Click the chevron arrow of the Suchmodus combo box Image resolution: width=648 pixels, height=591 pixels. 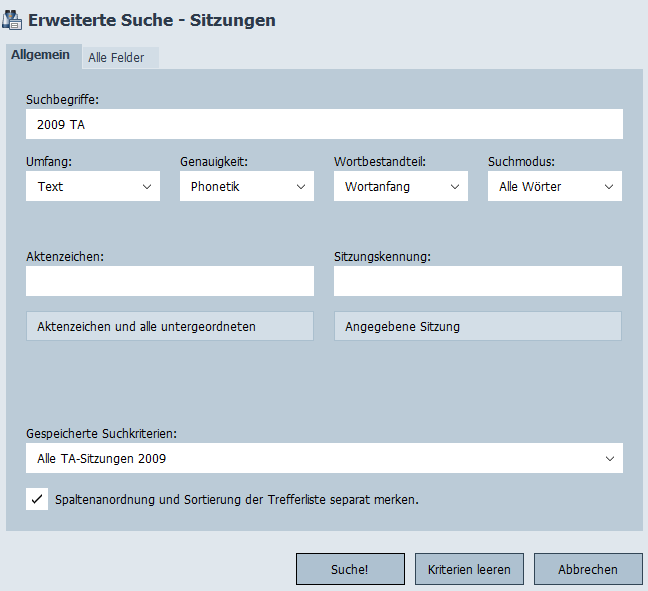609,186
